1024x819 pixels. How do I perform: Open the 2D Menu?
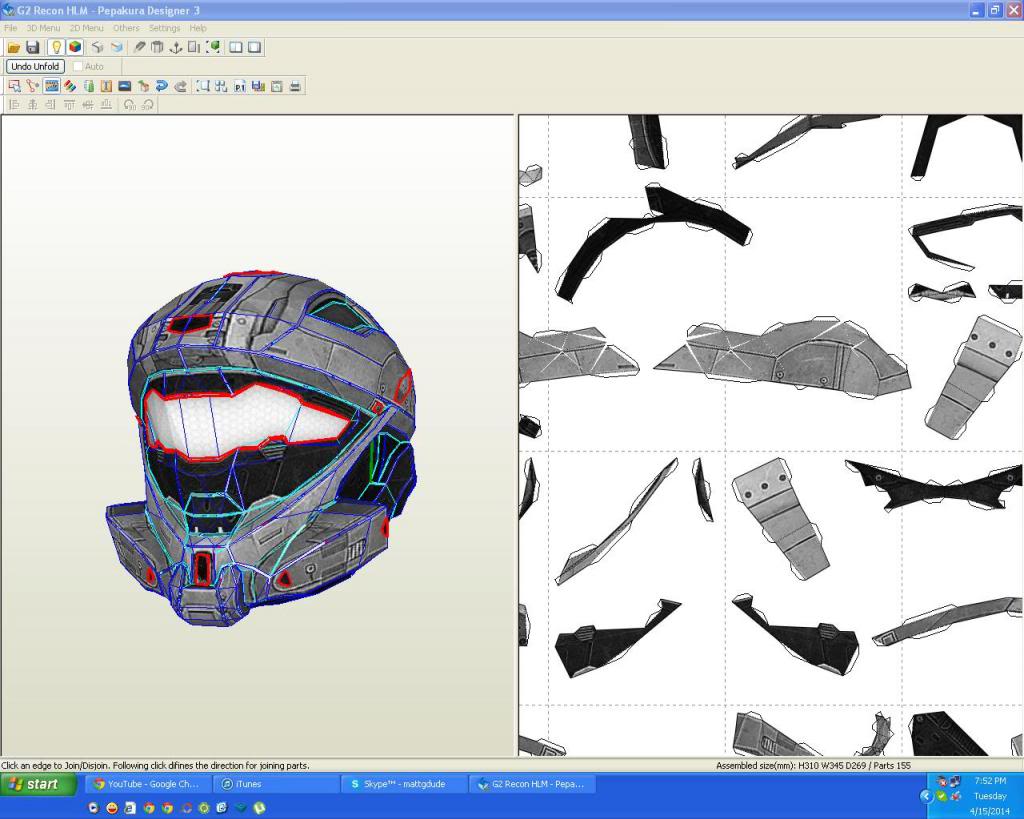click(86, 28)
